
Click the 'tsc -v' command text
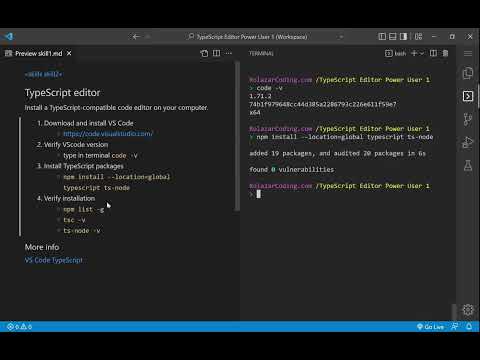click(74, 220)
